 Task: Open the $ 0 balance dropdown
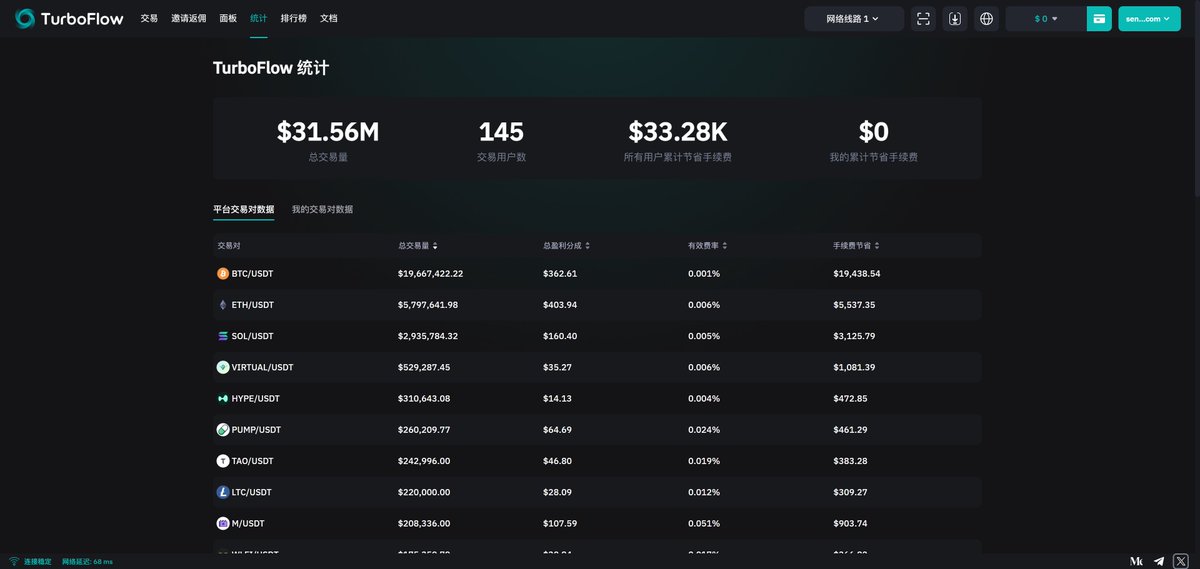1046,19
